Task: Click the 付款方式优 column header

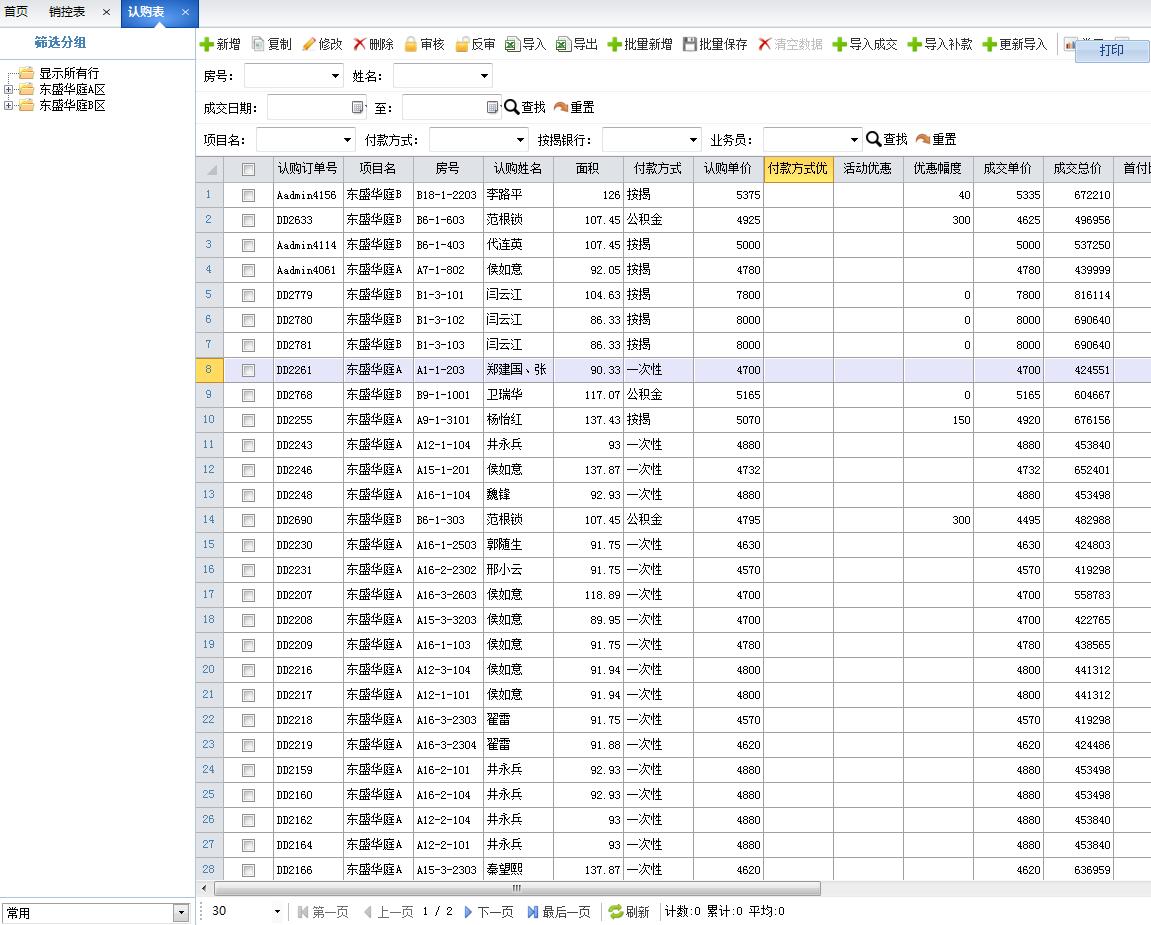Action: pyautogui.click(x=798, y=169)
